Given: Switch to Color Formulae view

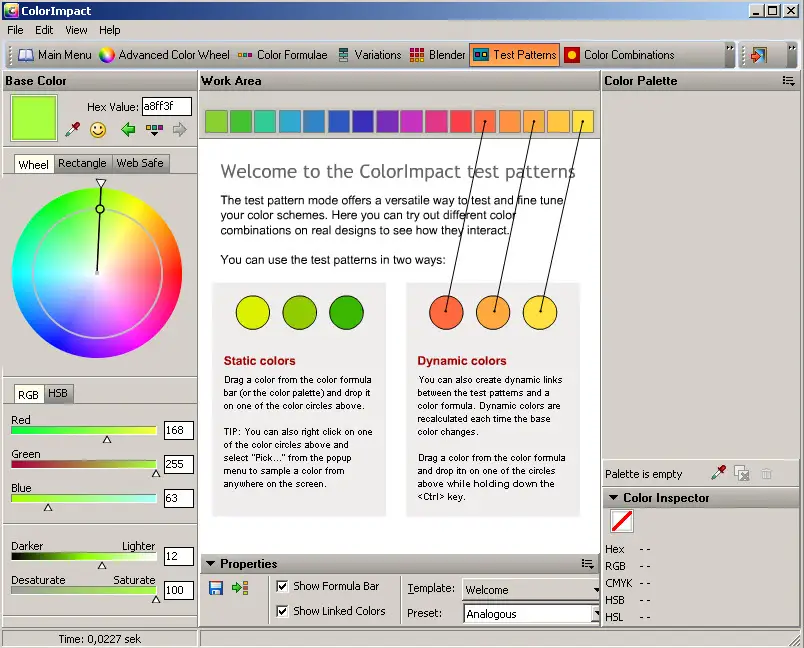Looking at the screenshot, I should coord(283,55).
